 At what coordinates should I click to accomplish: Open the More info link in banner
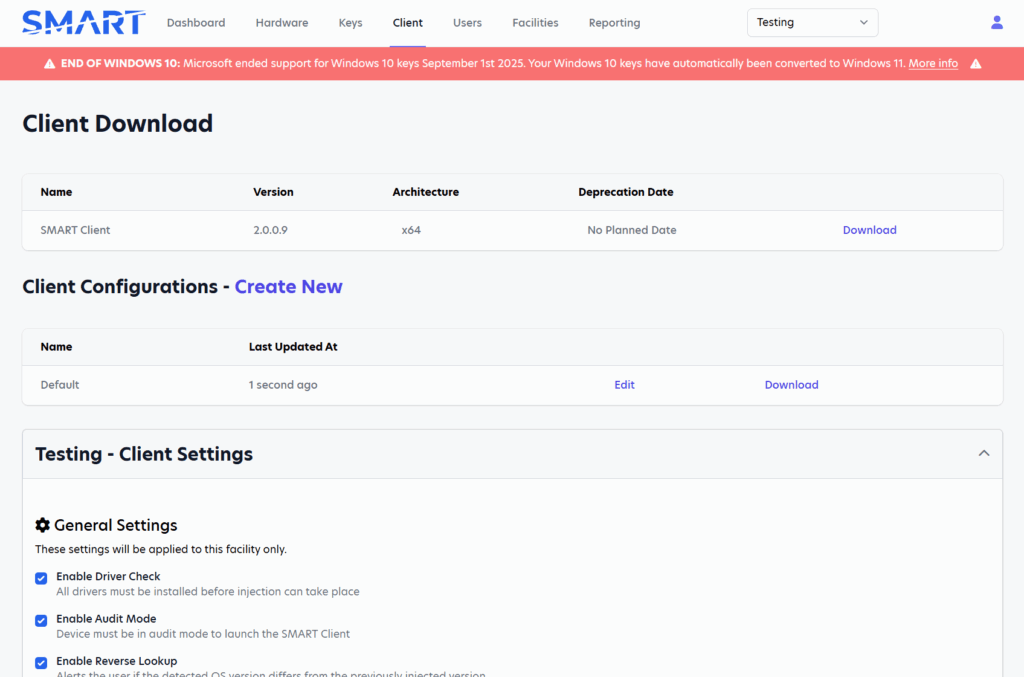pyautogui.click(x=933, y=63)
